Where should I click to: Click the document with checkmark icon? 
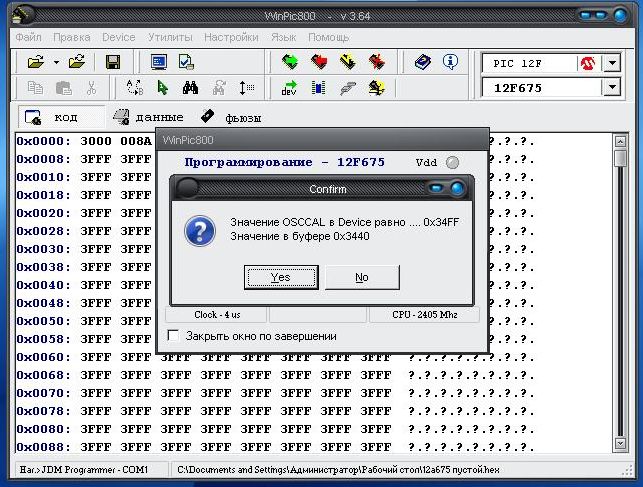[186, 62]
